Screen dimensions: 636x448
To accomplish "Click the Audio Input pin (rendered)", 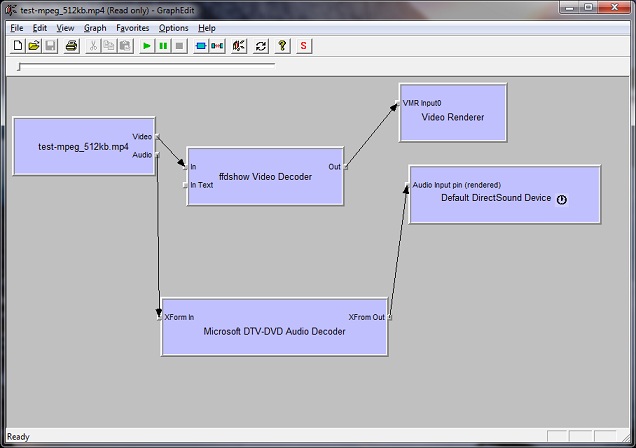I will tap(407, 185).
